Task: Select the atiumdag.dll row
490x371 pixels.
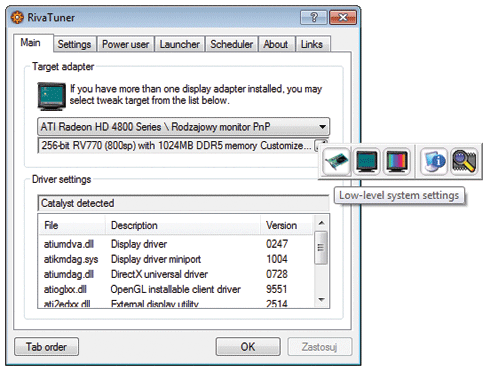Action: click(x=177, y=274)
